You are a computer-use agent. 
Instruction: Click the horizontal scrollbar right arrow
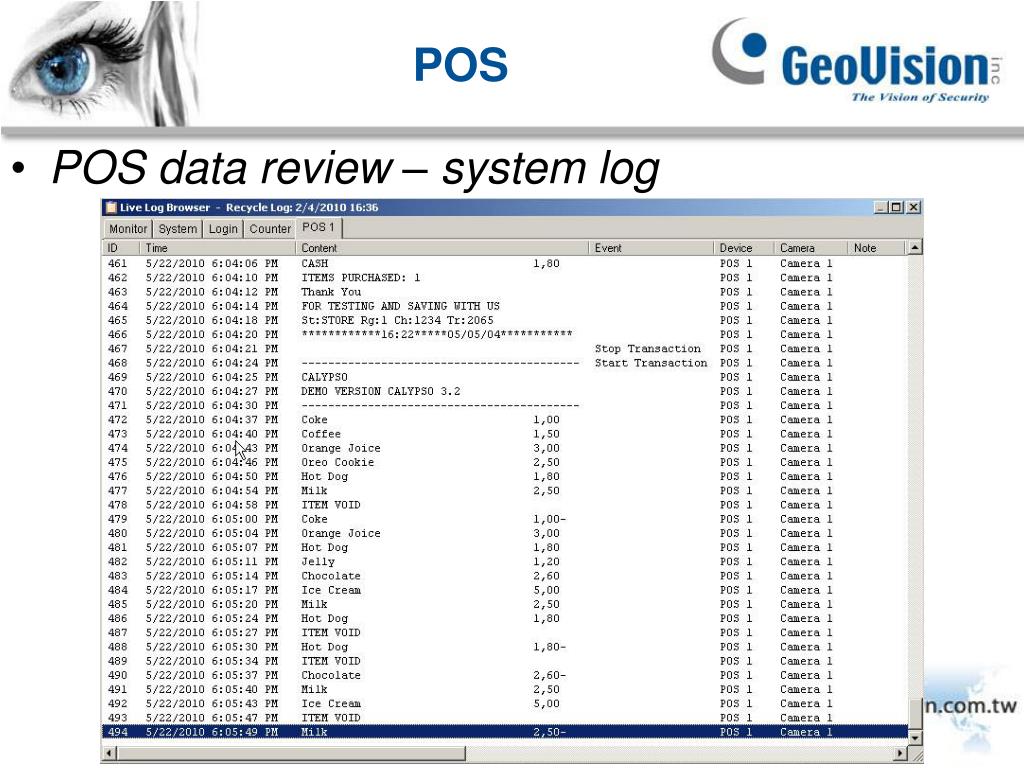[900, 754]
